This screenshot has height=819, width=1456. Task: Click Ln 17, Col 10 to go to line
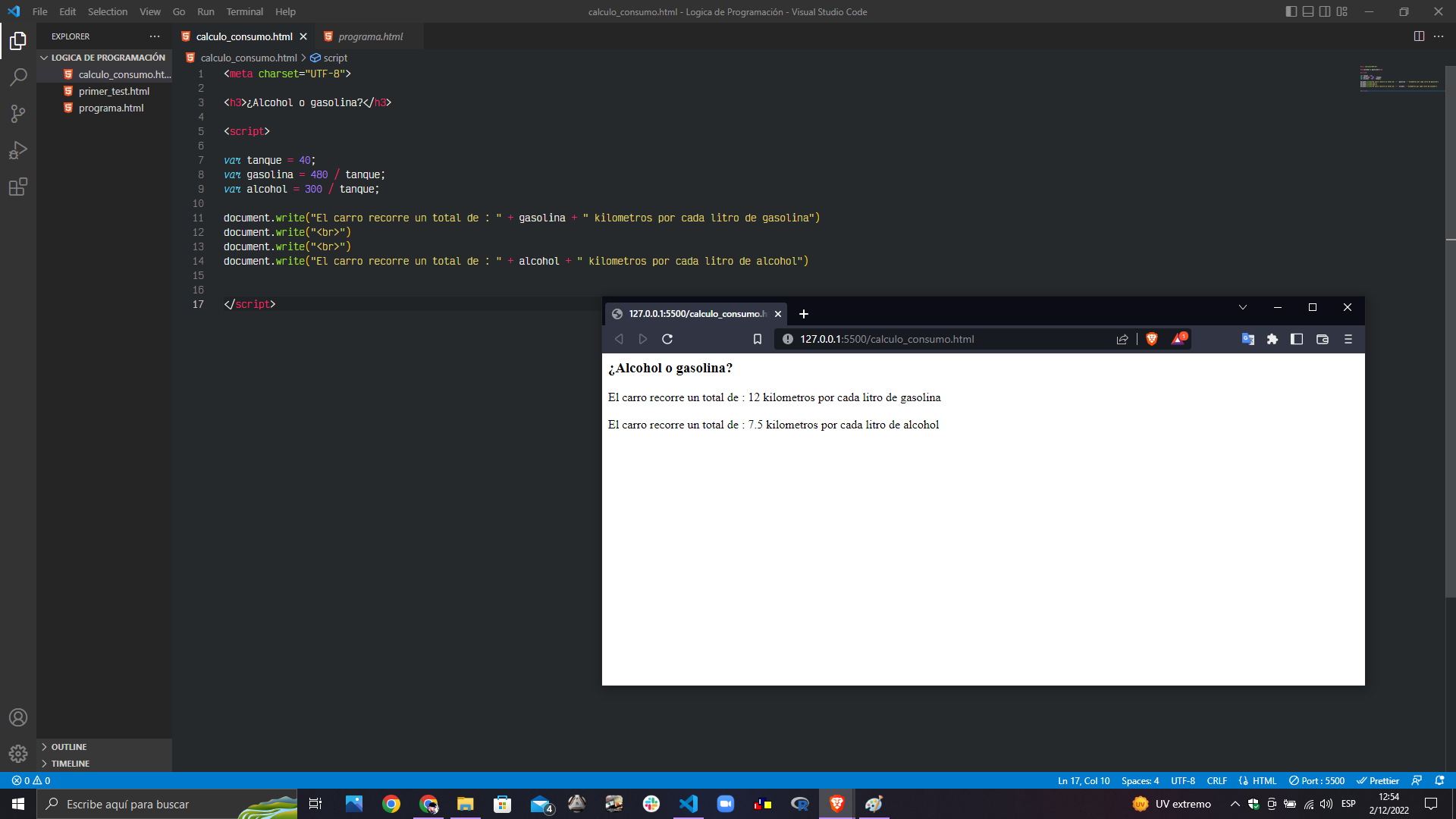tap(1084, 780)
